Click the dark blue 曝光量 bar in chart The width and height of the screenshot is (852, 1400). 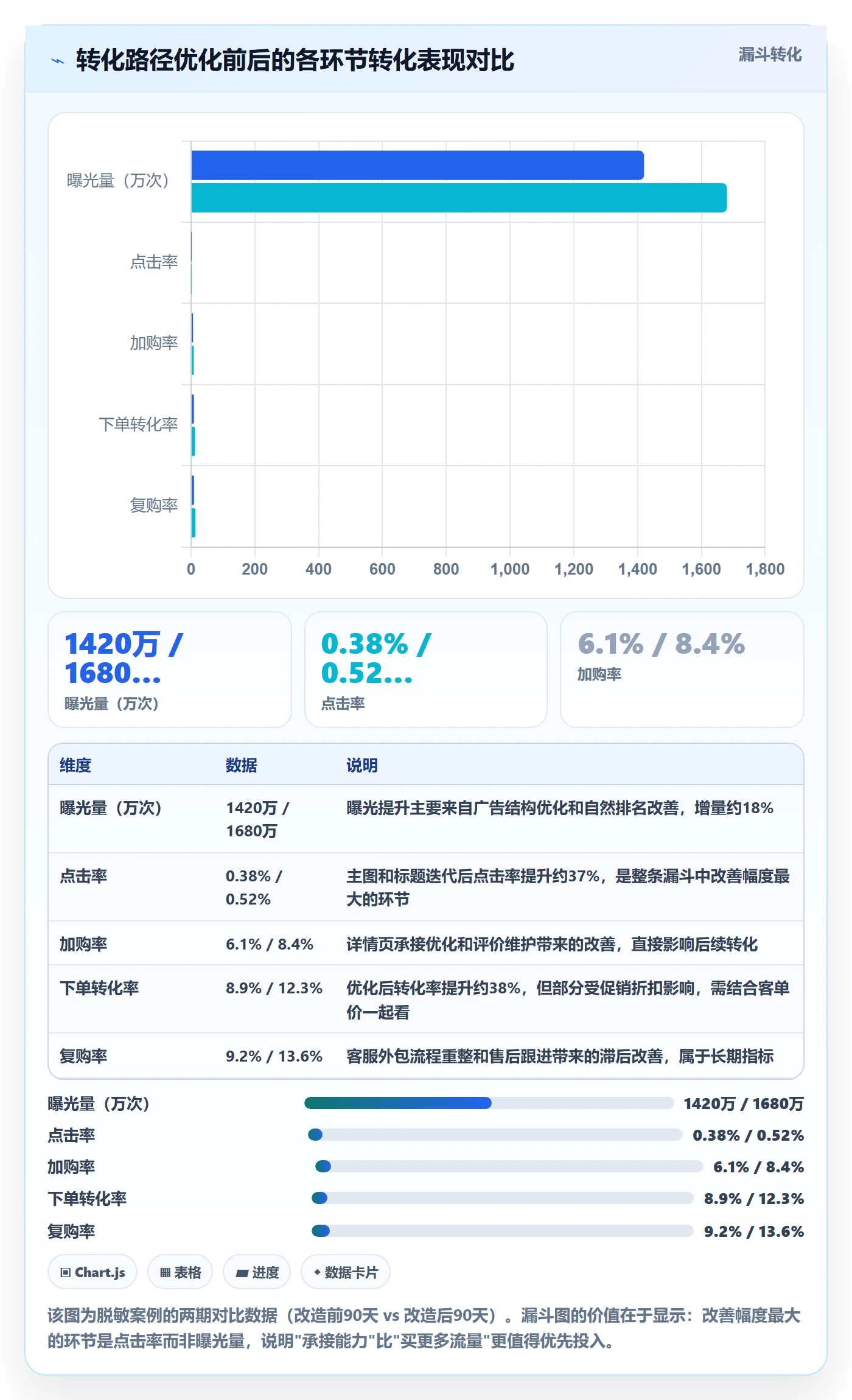pos(417,166)
